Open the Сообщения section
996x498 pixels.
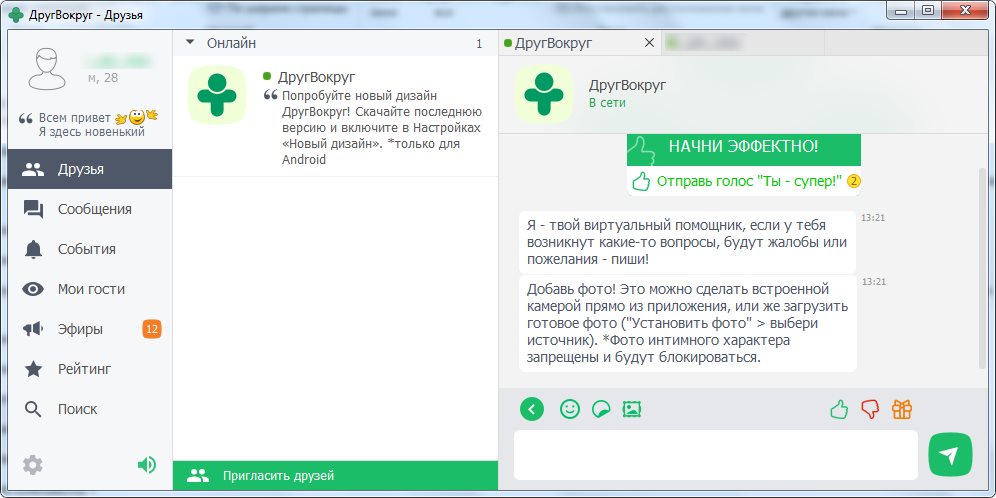click(x=90, y=210)
